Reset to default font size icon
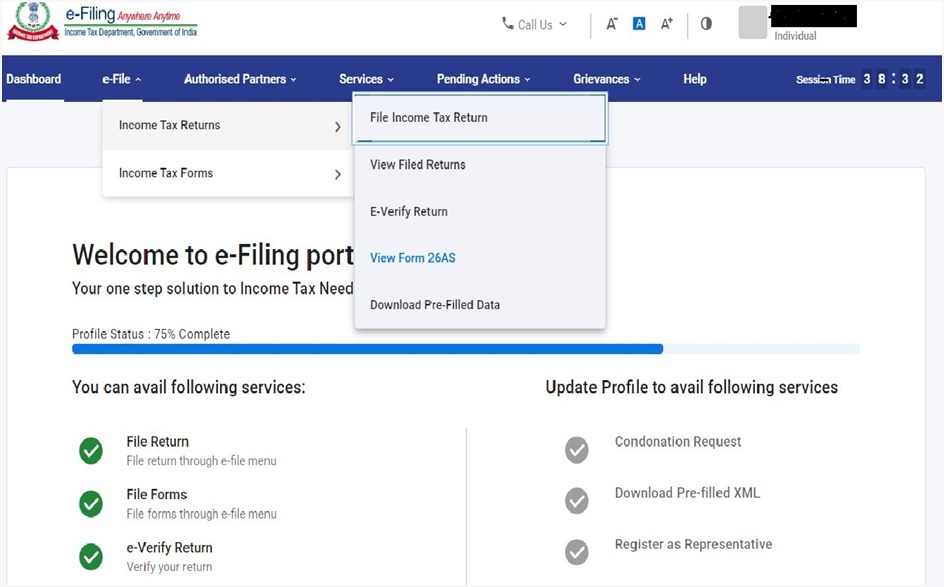The height and width of the screenshot is (587, 944). (639, 24)
